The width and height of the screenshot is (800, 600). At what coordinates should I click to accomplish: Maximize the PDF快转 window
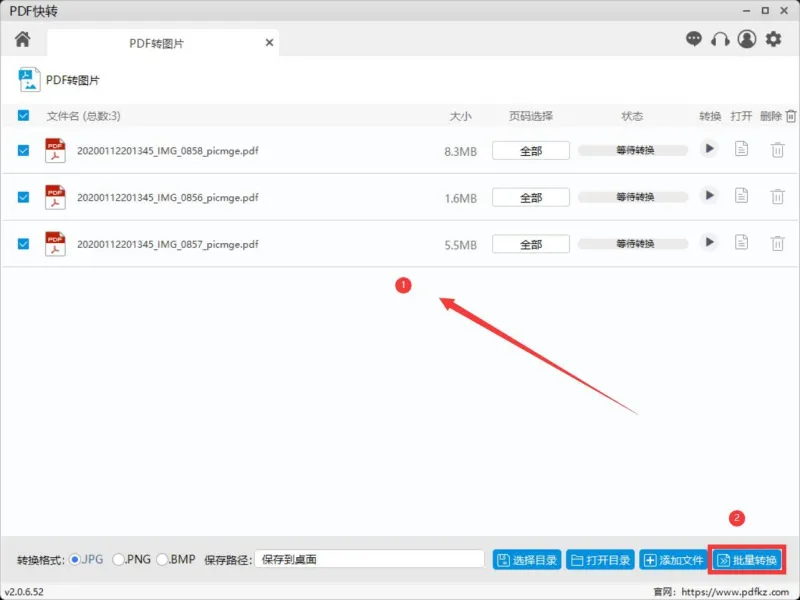(765, 10)
